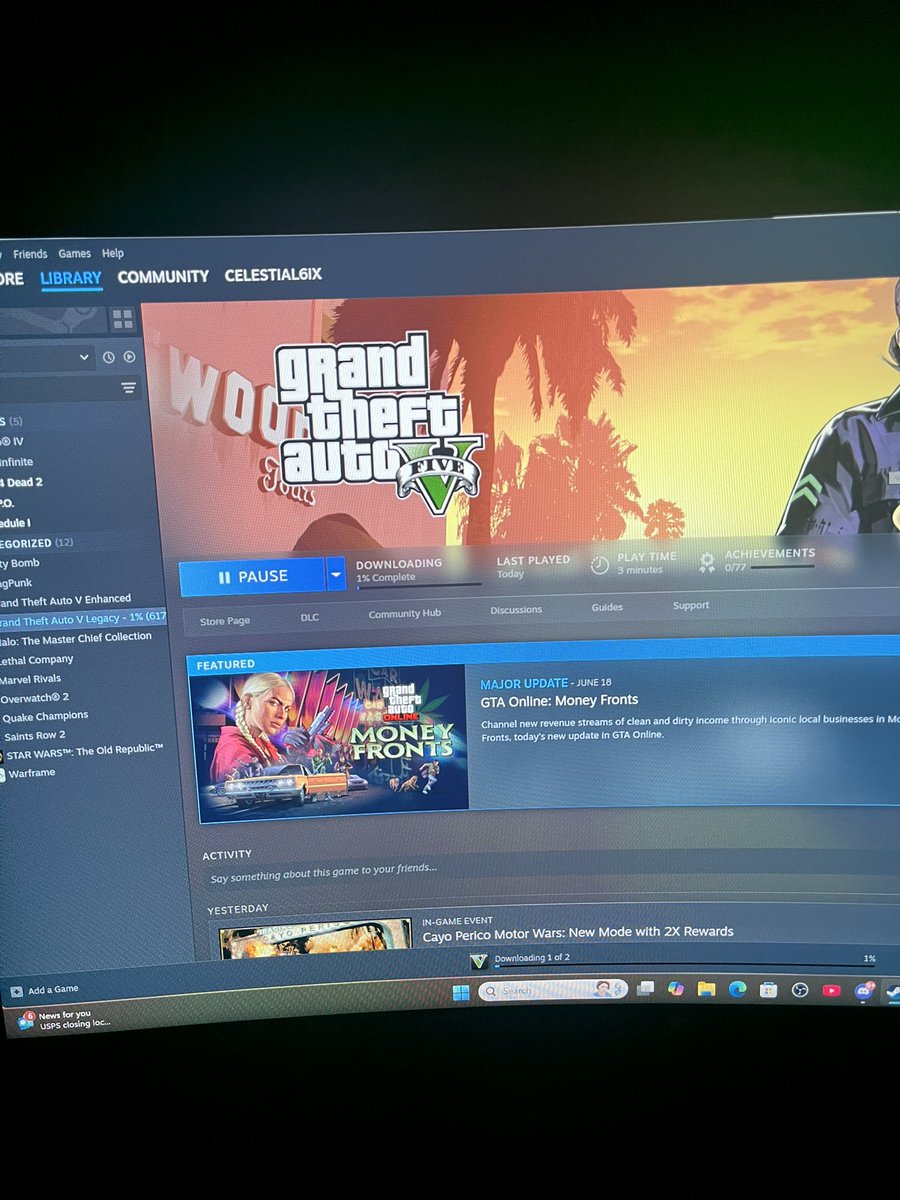Open the DLC link
The image size is (900, 1200).
point(310,617)
